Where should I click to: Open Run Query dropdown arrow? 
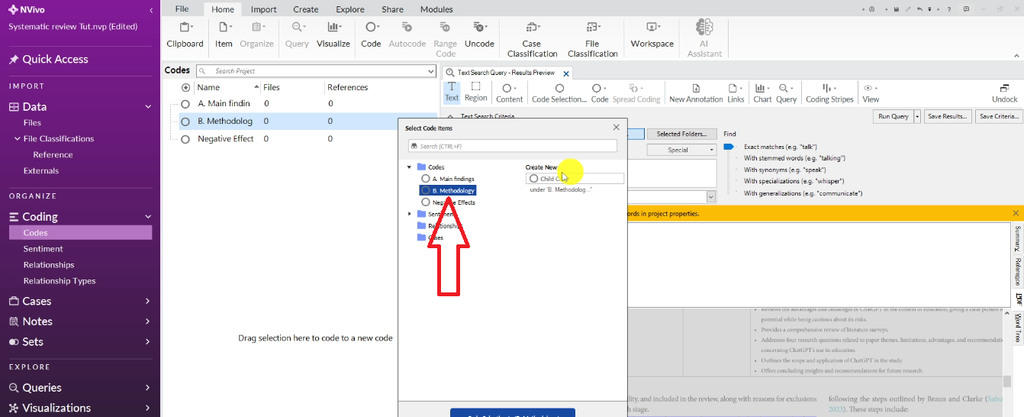point(918,116)
